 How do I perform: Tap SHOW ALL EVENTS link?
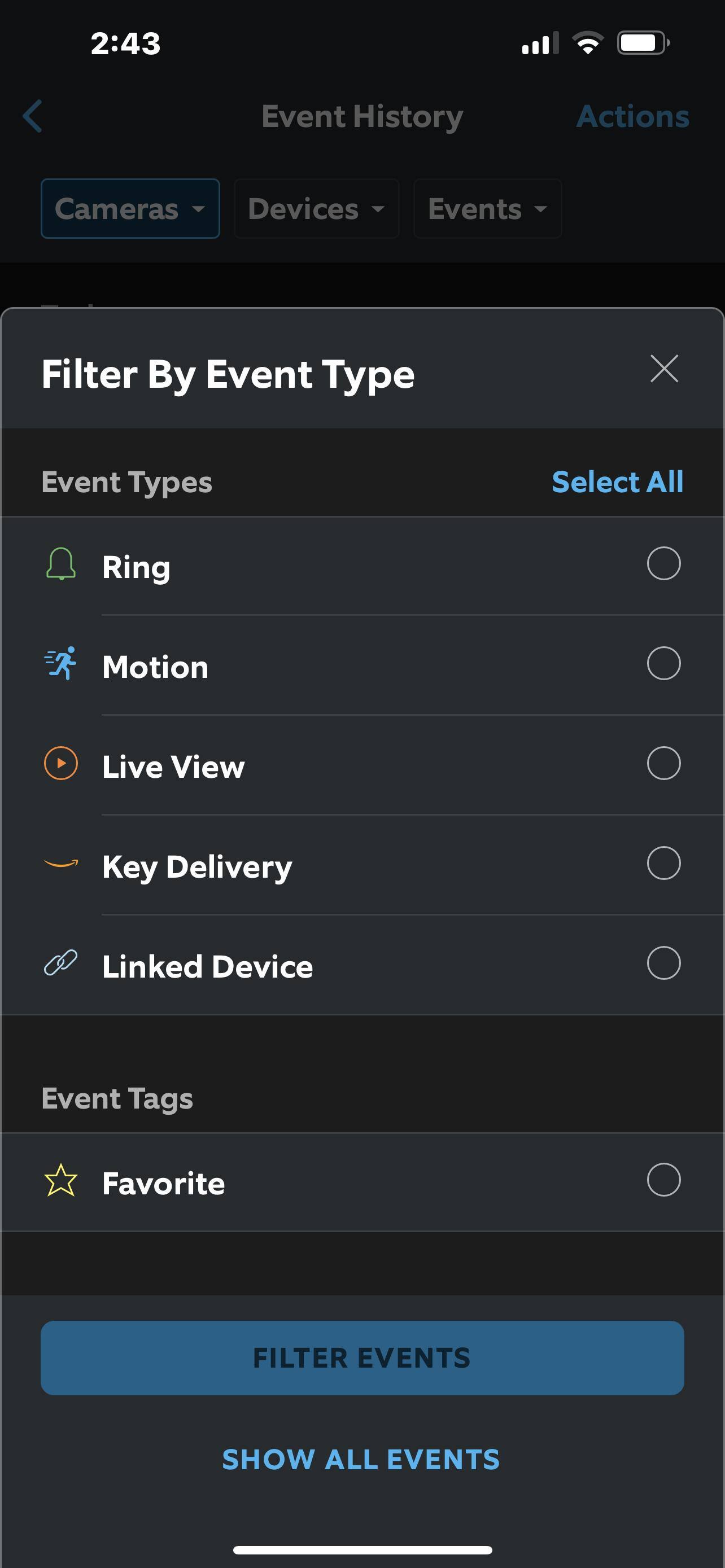pyautogui.click(x=361, y=1460)
